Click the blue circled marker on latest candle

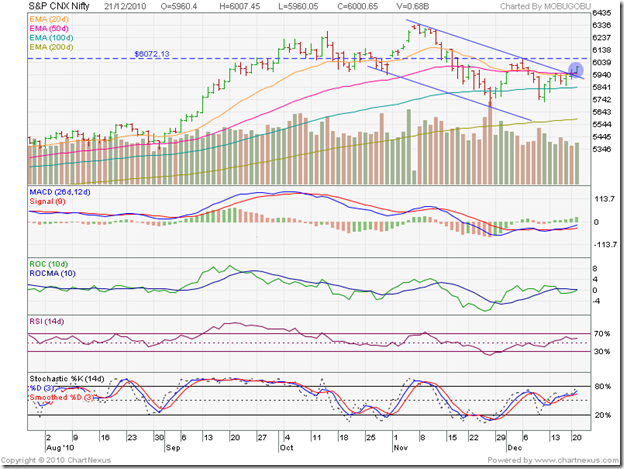[575, 68]
